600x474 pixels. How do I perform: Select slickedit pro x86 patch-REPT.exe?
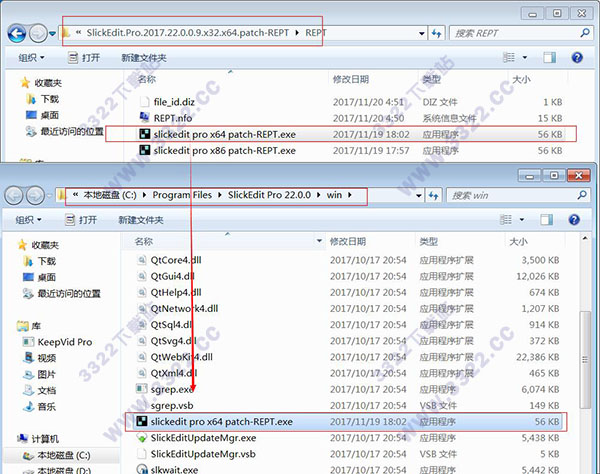(x=225, y=151)
